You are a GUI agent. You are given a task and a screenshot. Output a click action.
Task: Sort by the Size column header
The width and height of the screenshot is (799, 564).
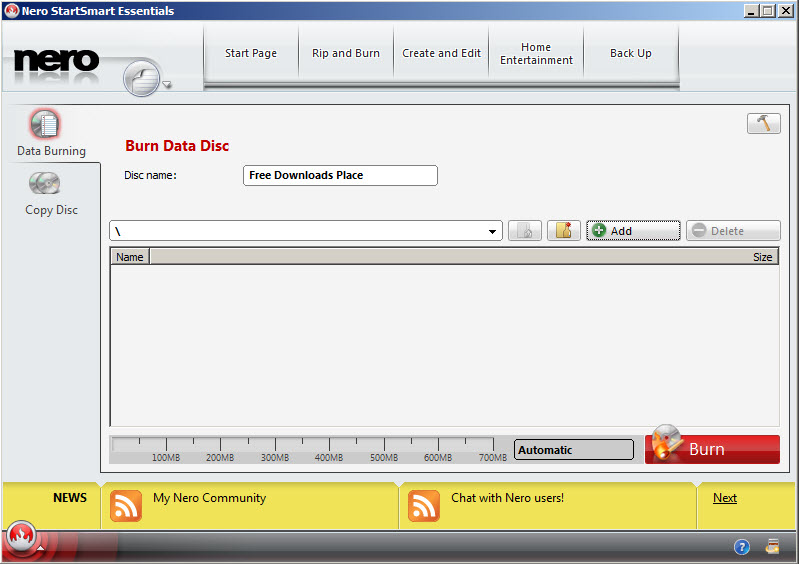point(762,257)
